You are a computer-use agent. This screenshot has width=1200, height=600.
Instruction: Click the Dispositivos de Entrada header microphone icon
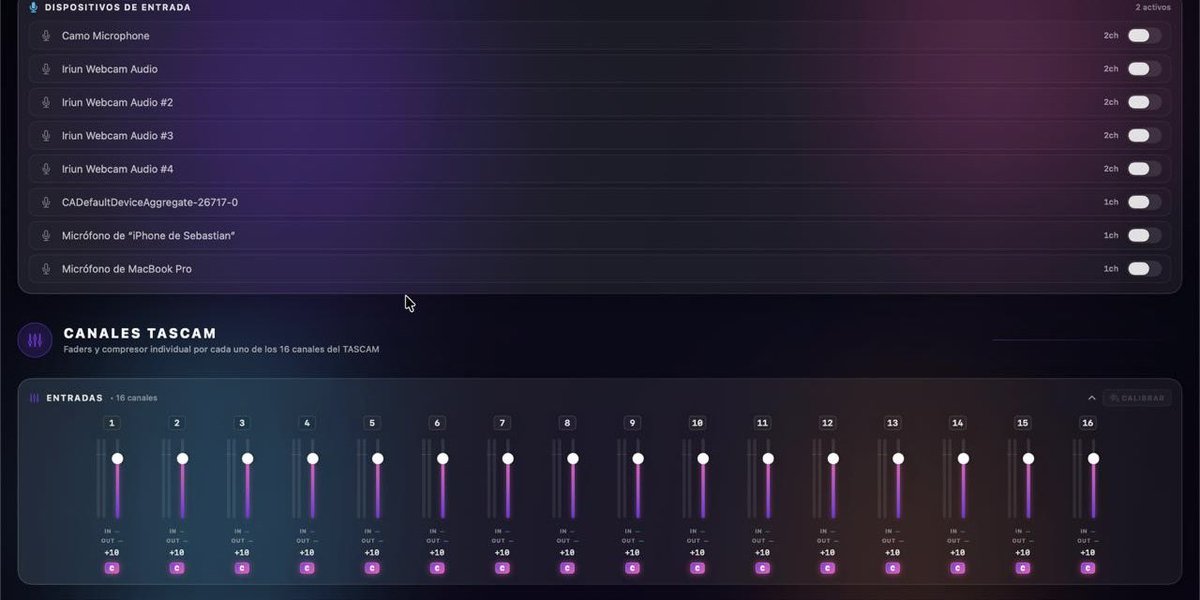tap(34, 7)
